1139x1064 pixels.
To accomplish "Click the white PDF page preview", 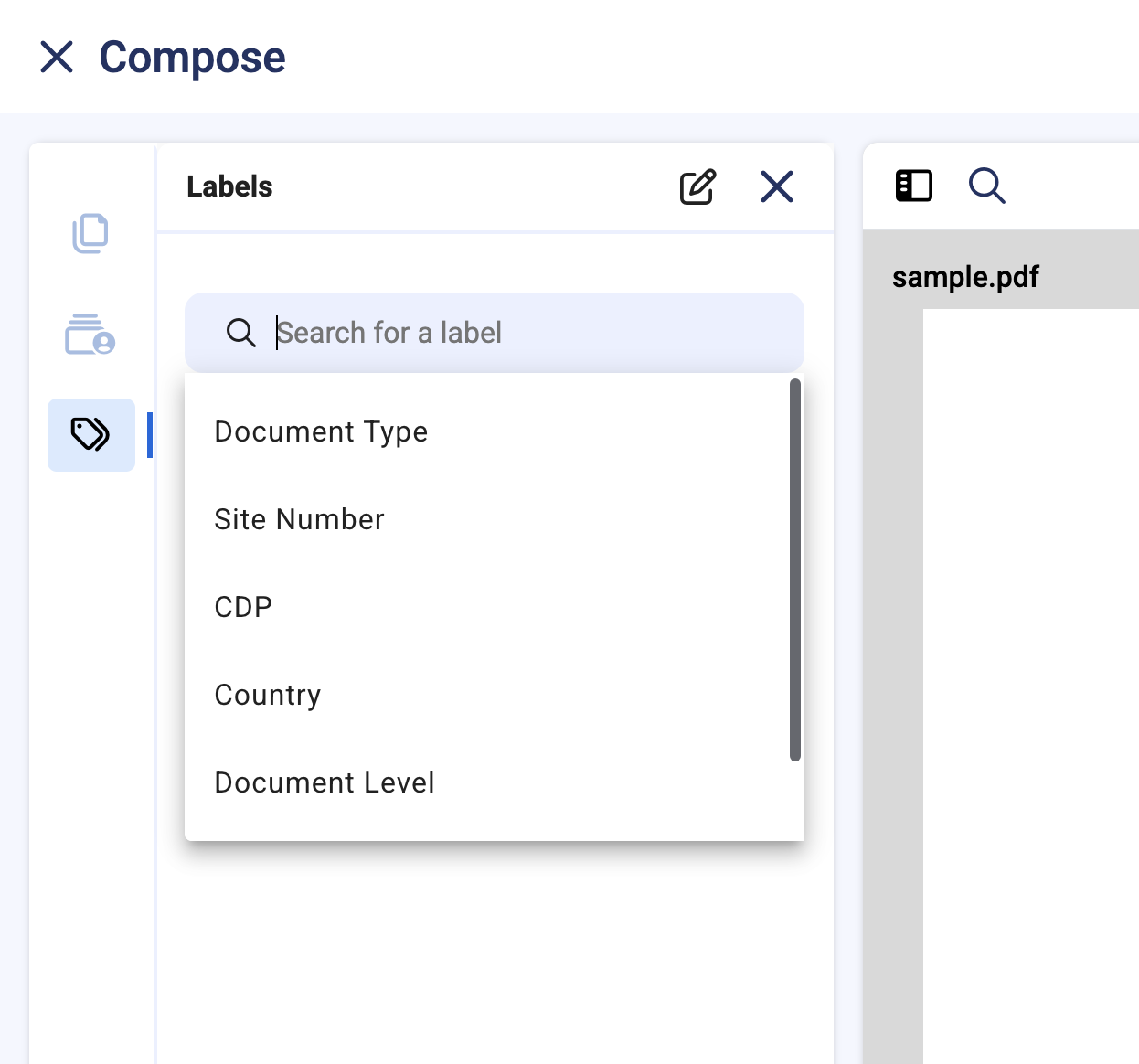I will click(1030, 686).
